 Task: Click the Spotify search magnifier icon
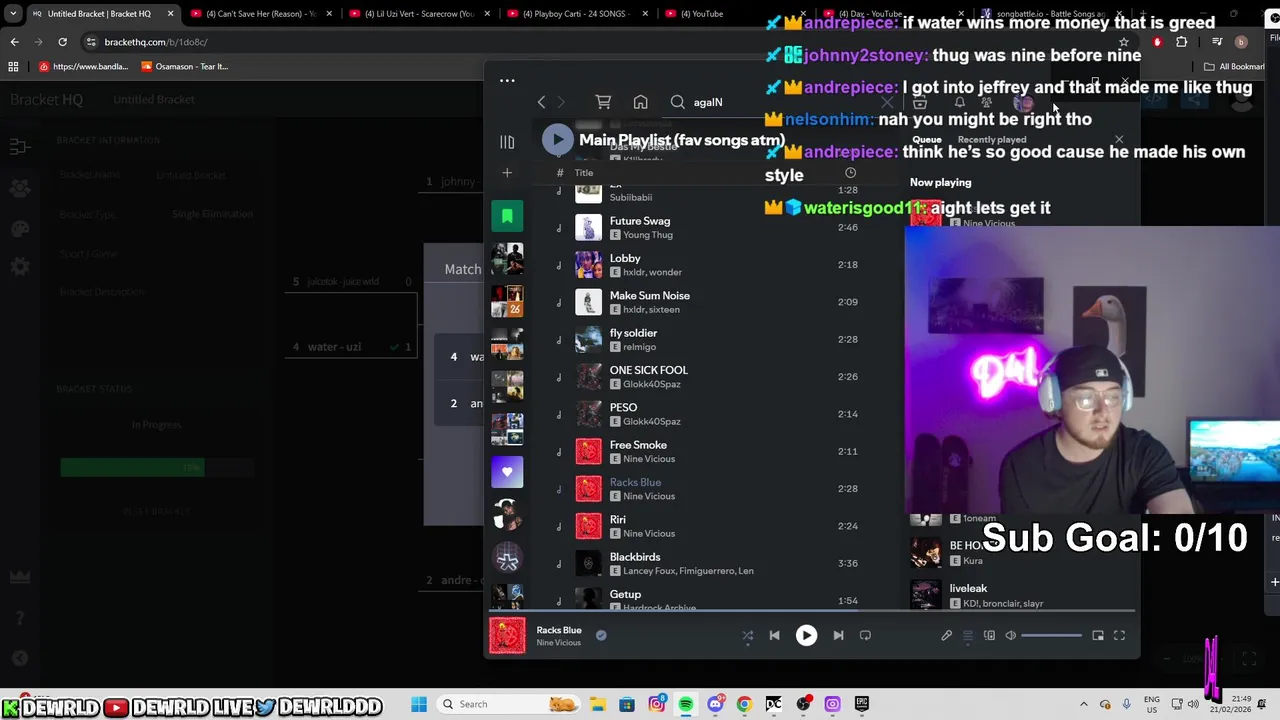pyautogui.click(x=678, y=102)
